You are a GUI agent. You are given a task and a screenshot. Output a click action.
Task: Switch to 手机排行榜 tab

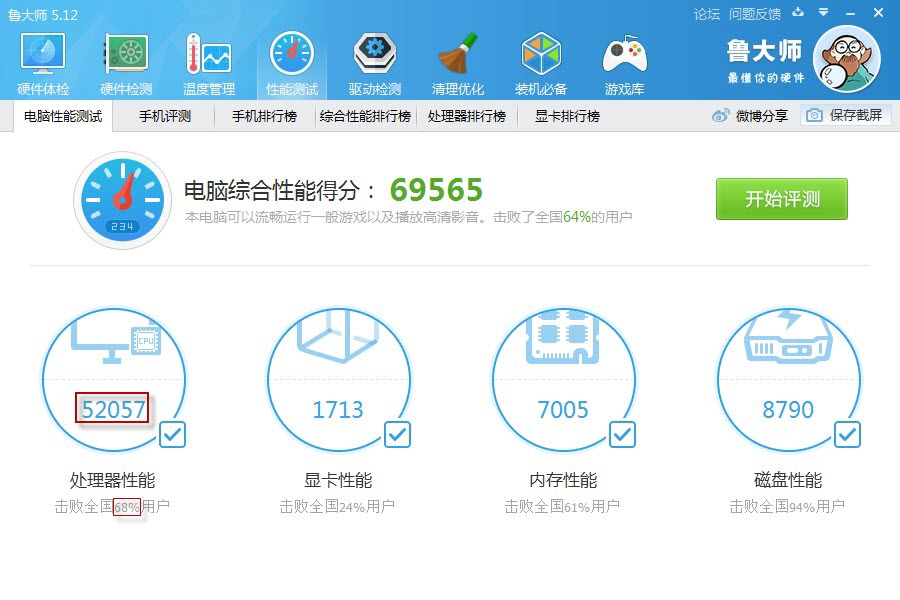264,116
